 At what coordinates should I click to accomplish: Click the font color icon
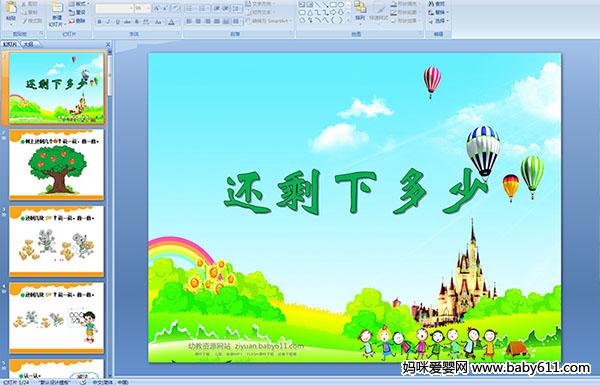[171, 22]
